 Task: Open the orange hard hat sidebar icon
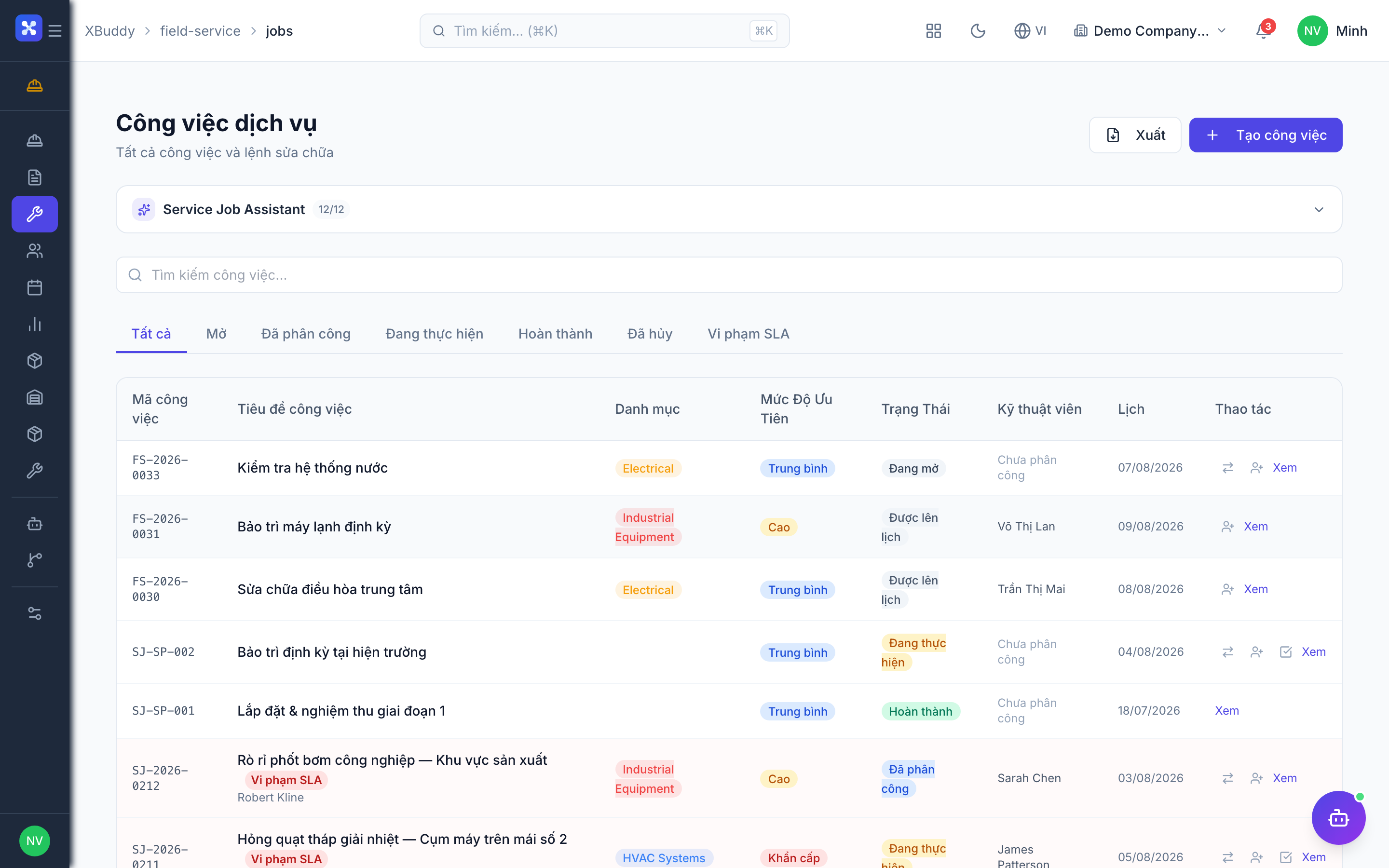(34, 85)
